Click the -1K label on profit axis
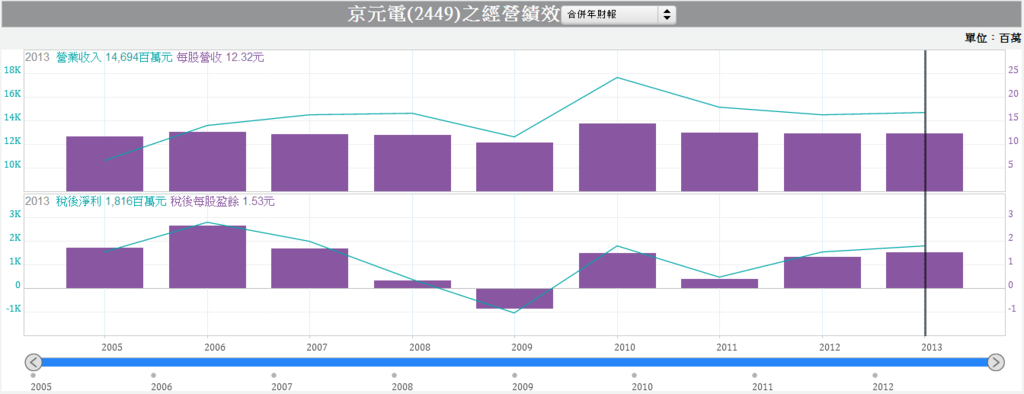Viewport: 1024px width, 394px height. pos(13,309)
